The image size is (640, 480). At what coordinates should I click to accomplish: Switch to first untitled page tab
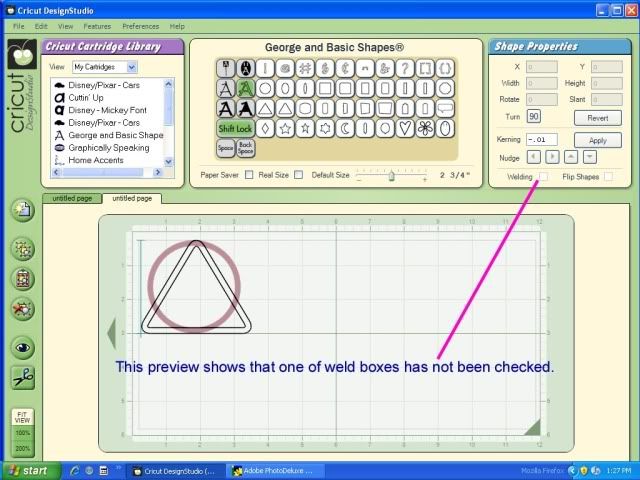(72, 198)
